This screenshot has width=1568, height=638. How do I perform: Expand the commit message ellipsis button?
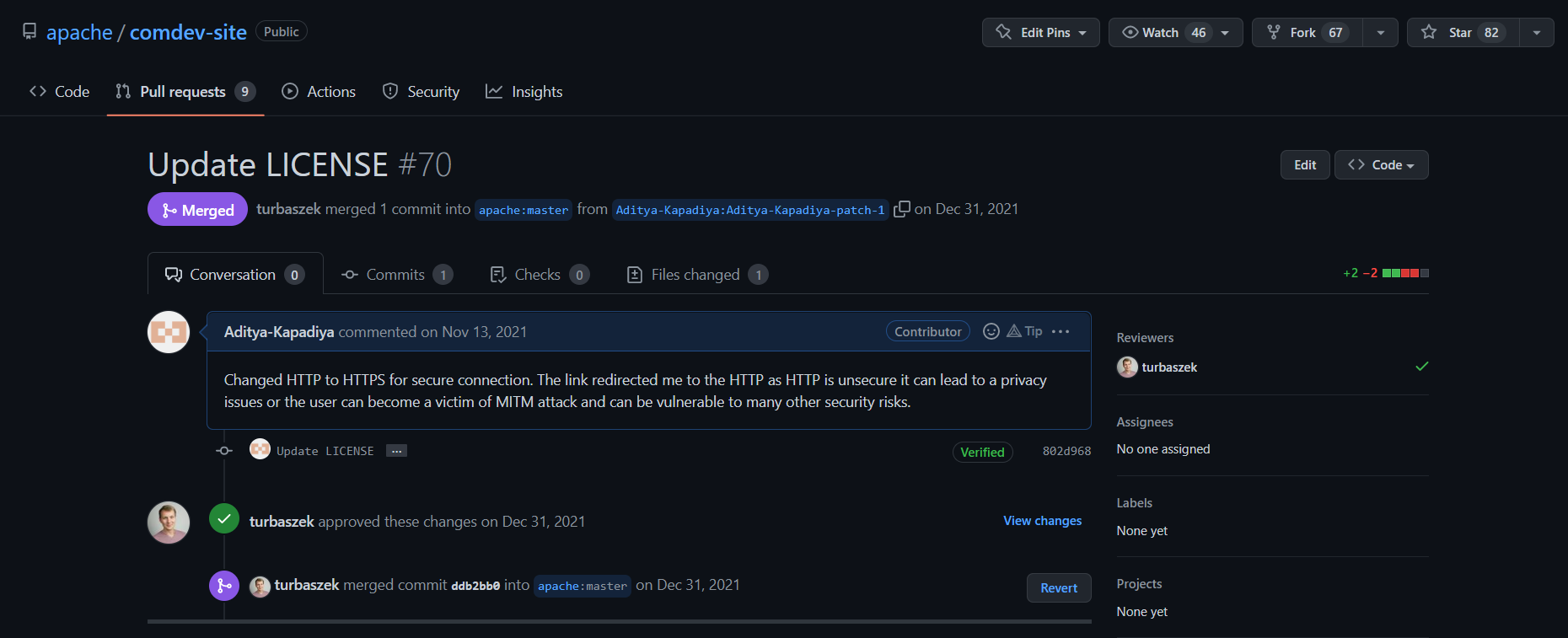(x=396, y=451)
